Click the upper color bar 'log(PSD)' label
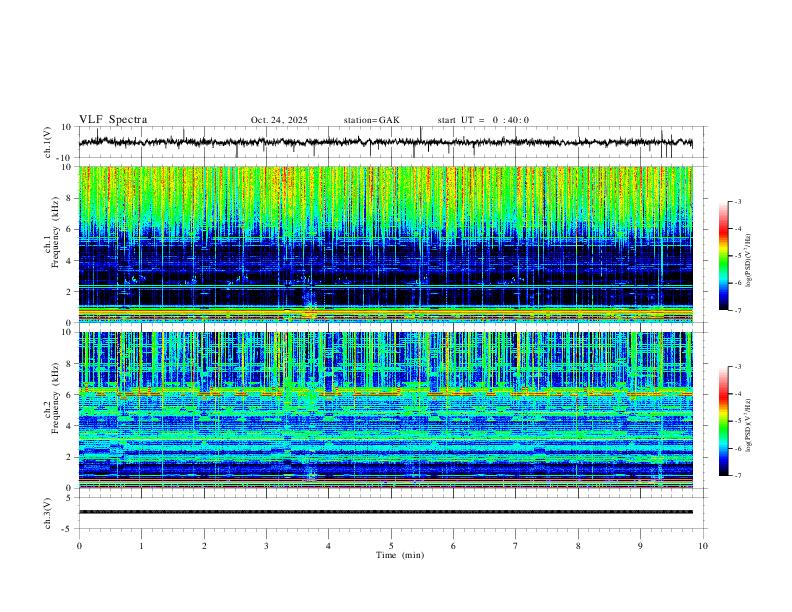Viewport: 792px width, 612px height. tap(749, 260)
